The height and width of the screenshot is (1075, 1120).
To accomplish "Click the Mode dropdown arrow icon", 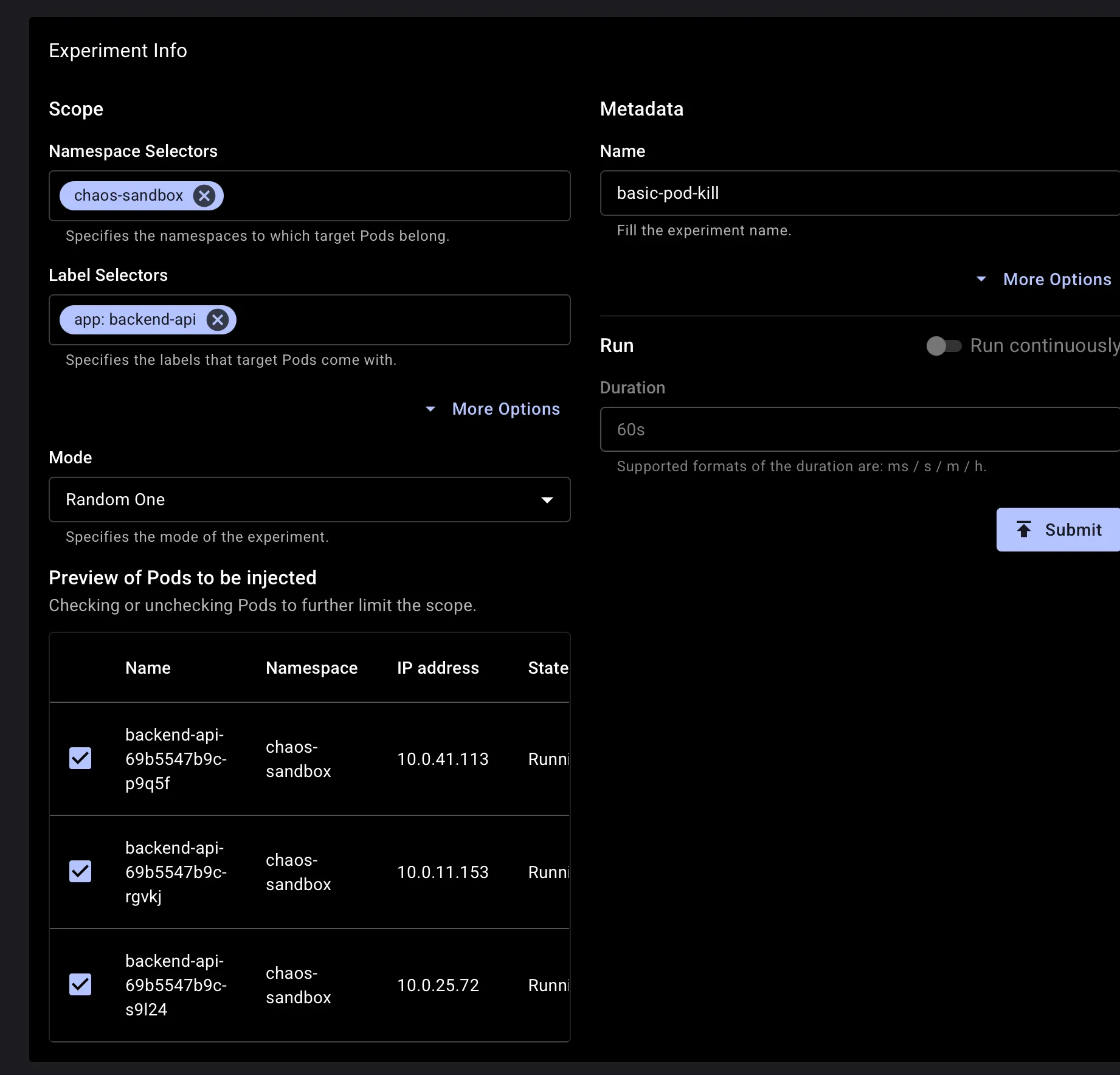I will [547, 500].
